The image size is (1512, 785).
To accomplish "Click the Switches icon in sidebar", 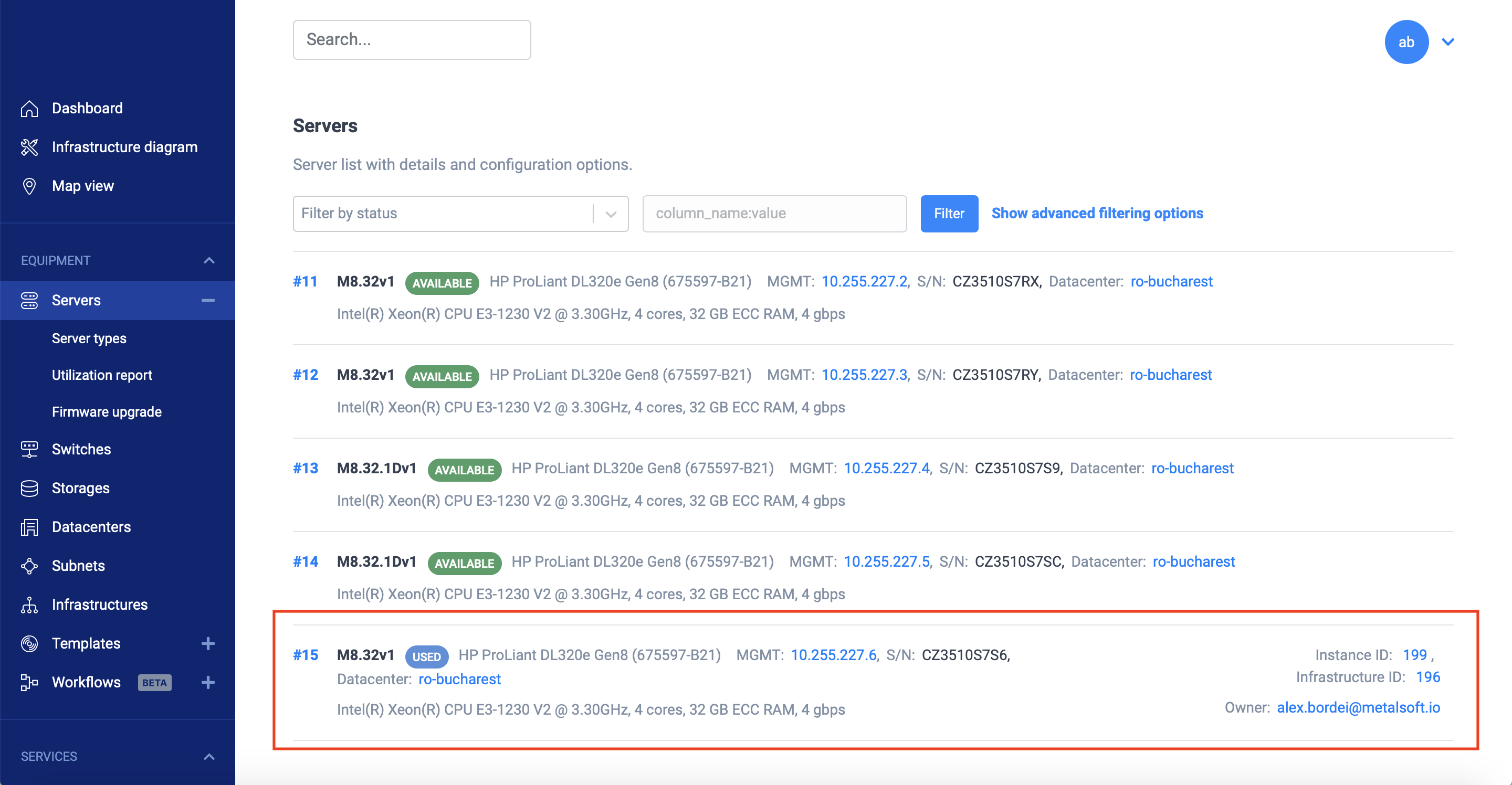I will click(x=29, y=449).
